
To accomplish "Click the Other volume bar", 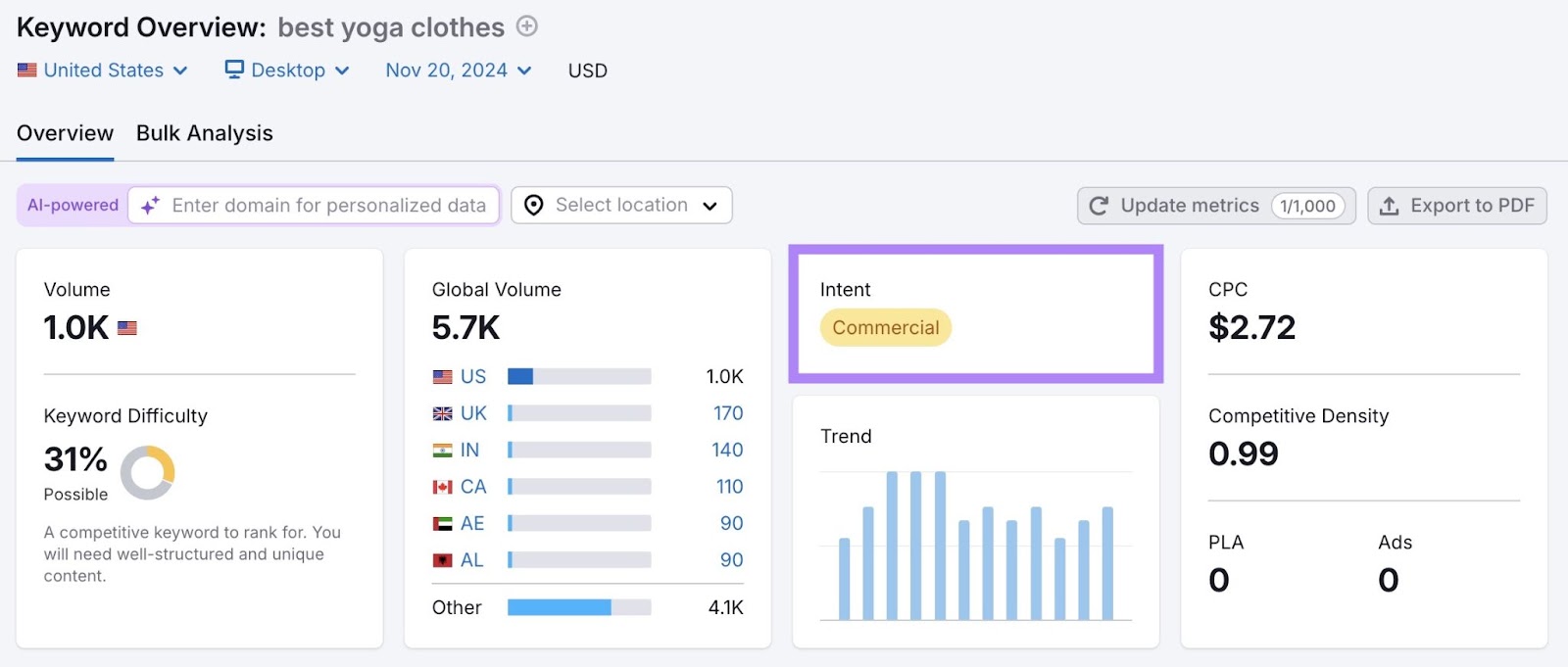I will pos(579,607).
